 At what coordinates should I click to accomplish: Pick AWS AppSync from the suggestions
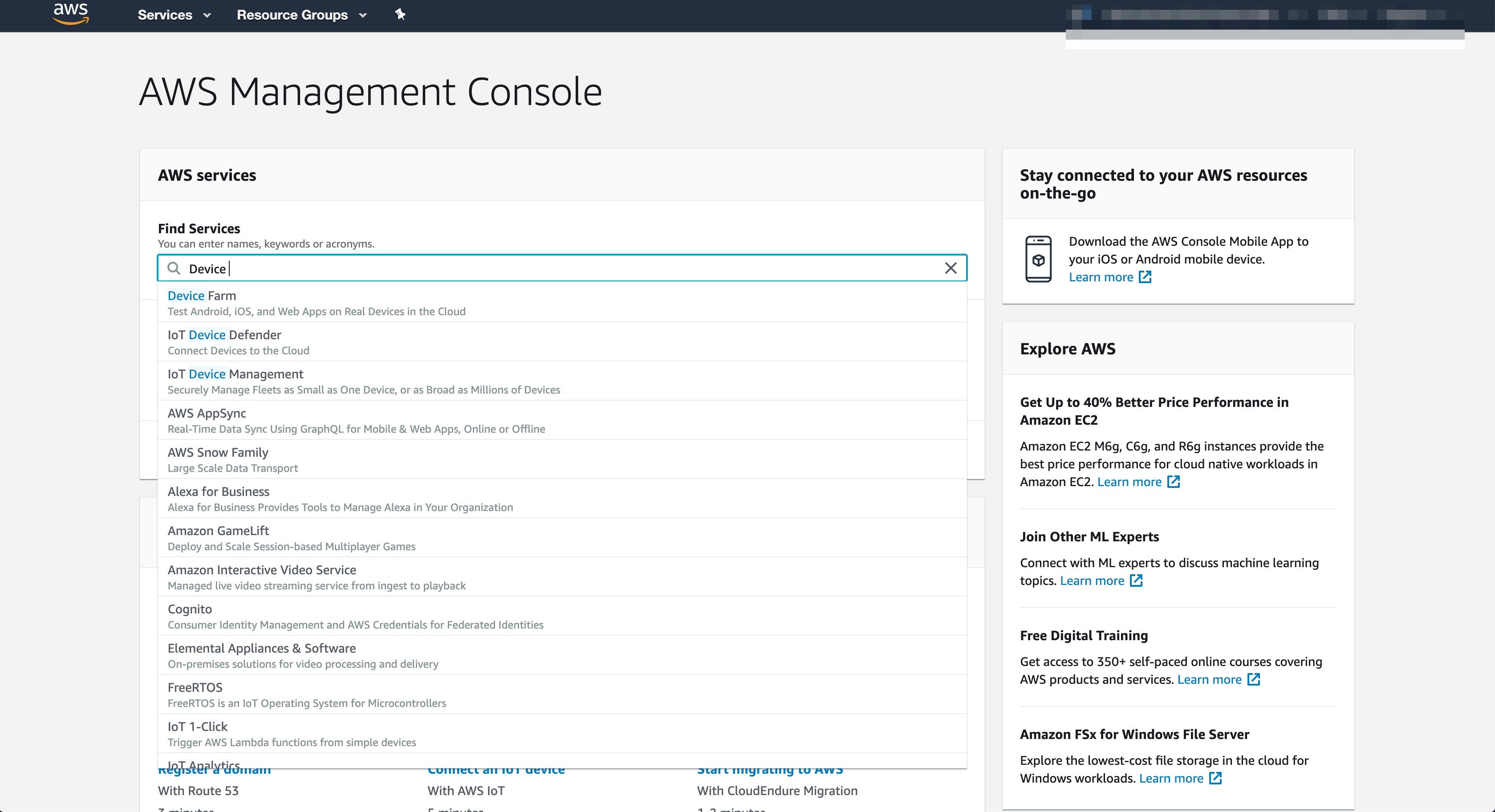pyautogui.click(x=207, y=413)
